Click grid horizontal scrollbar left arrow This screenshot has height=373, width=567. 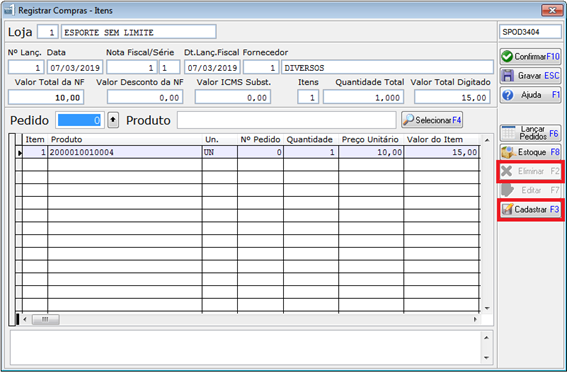(x=25, y=320)
